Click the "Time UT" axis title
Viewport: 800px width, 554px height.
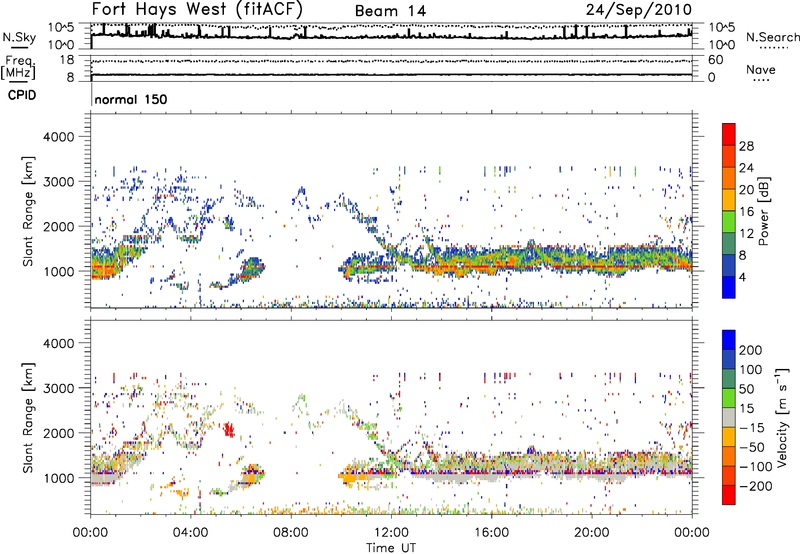click(391, 547)
